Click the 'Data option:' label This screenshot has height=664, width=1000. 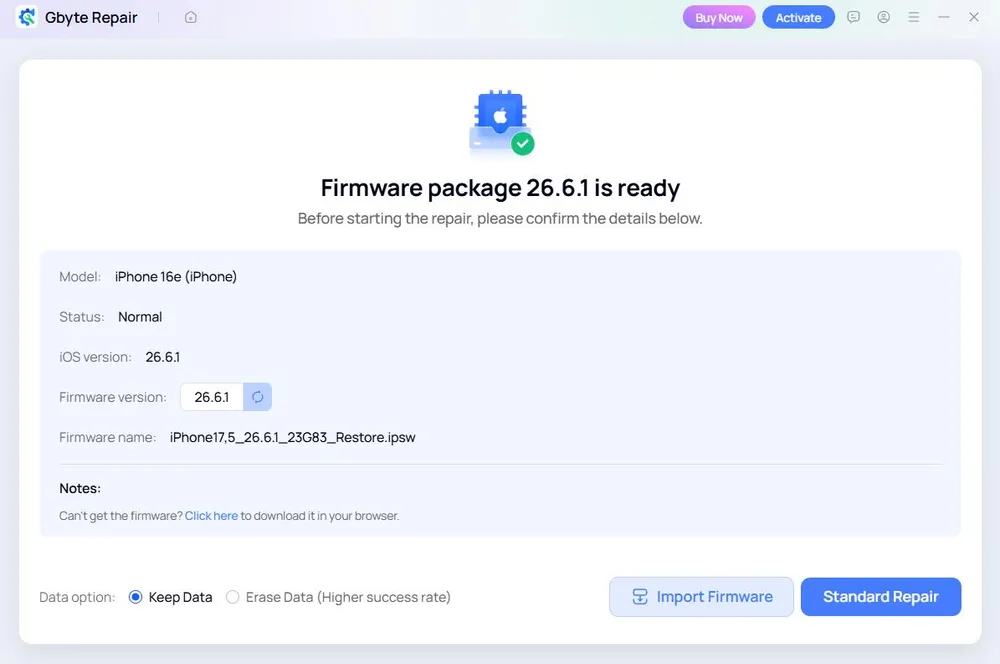(77, 598)
